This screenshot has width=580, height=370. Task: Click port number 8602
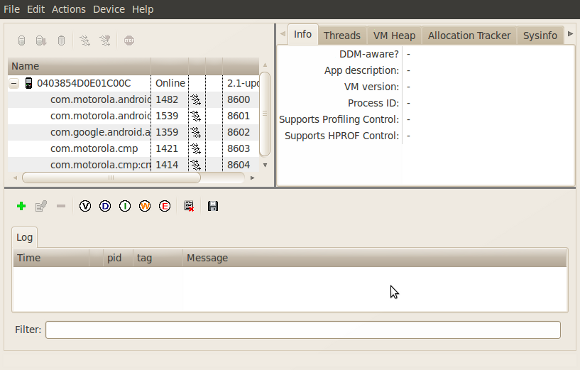239,132
